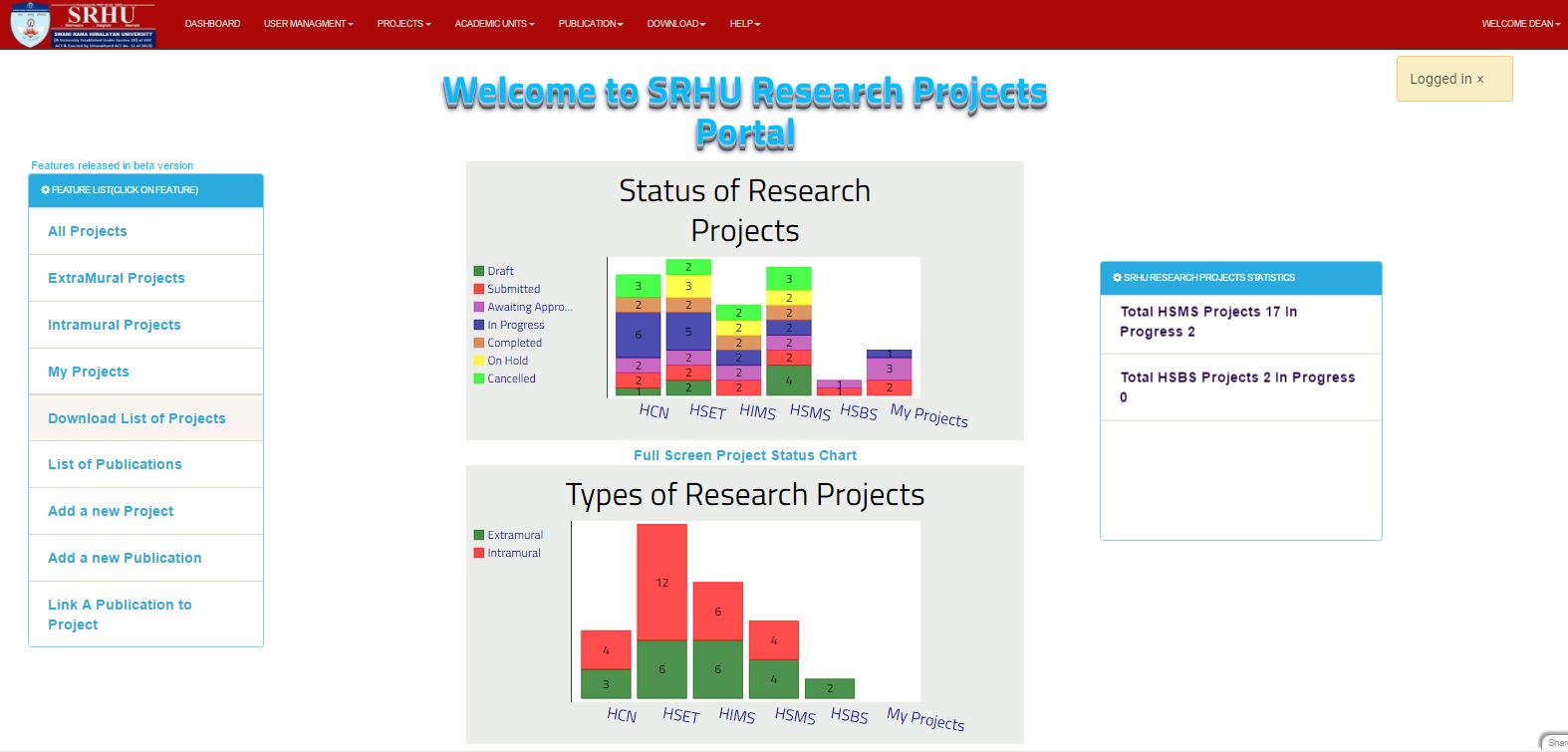Click the HSET axis label in status chart
This screenshot has width=1568, height=752.
click(x=707, y=412)
